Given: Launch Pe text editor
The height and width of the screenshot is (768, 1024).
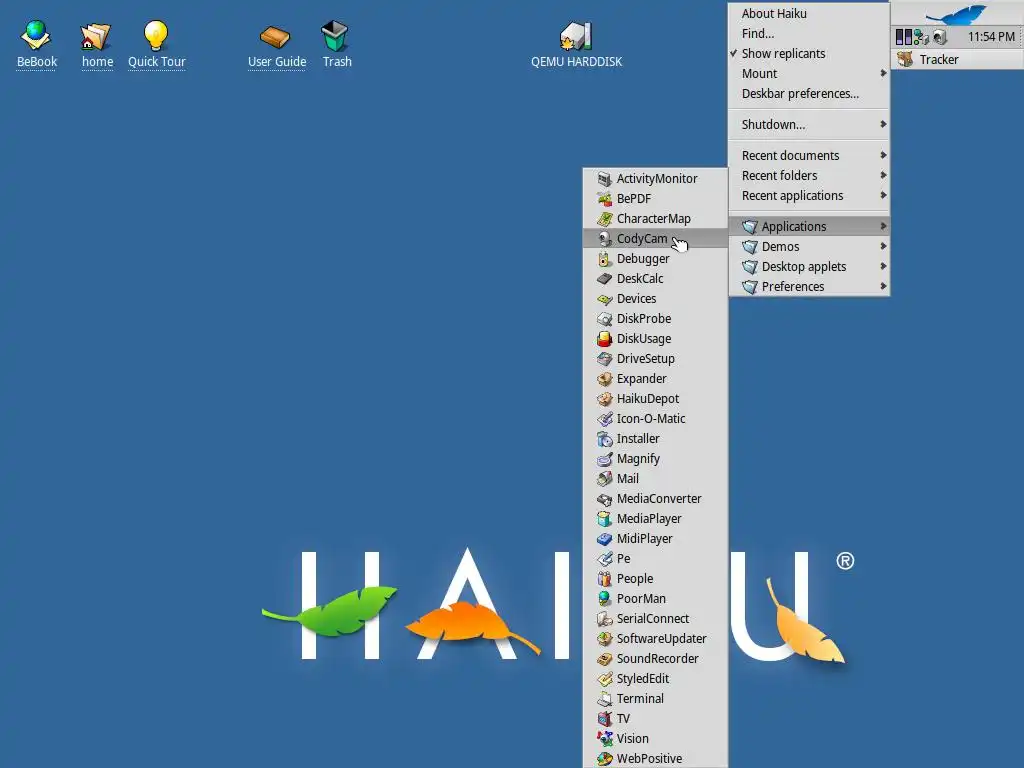Looking at the screenshot, I should tap(655, 558).
